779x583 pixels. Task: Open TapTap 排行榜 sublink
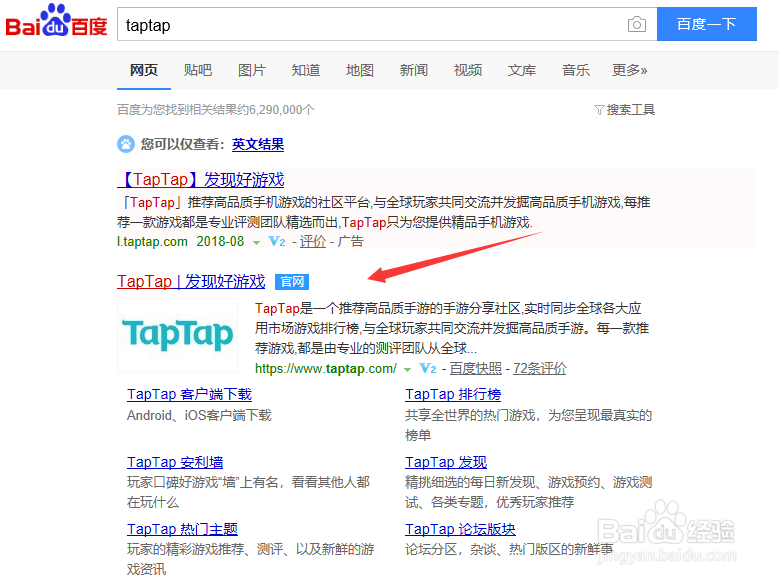click(x=453, y=394)
